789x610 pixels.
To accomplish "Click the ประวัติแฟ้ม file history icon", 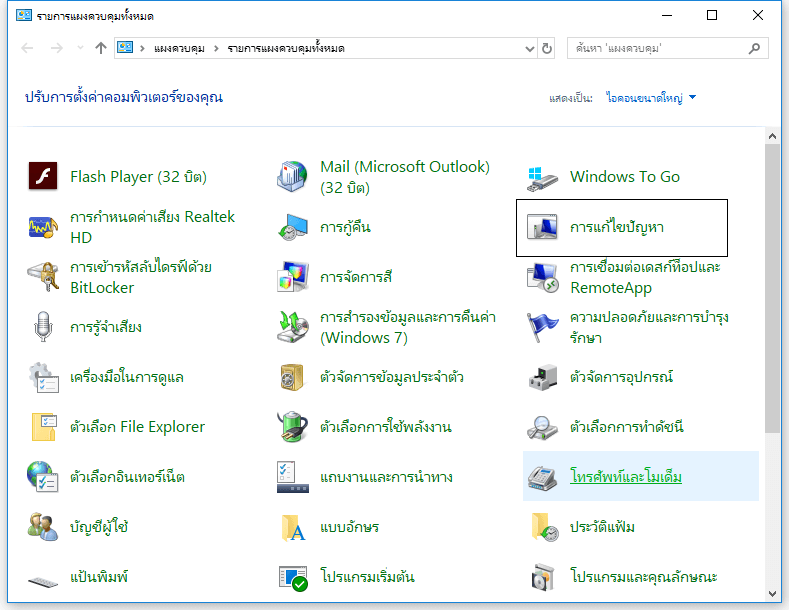I will (544, 527).
